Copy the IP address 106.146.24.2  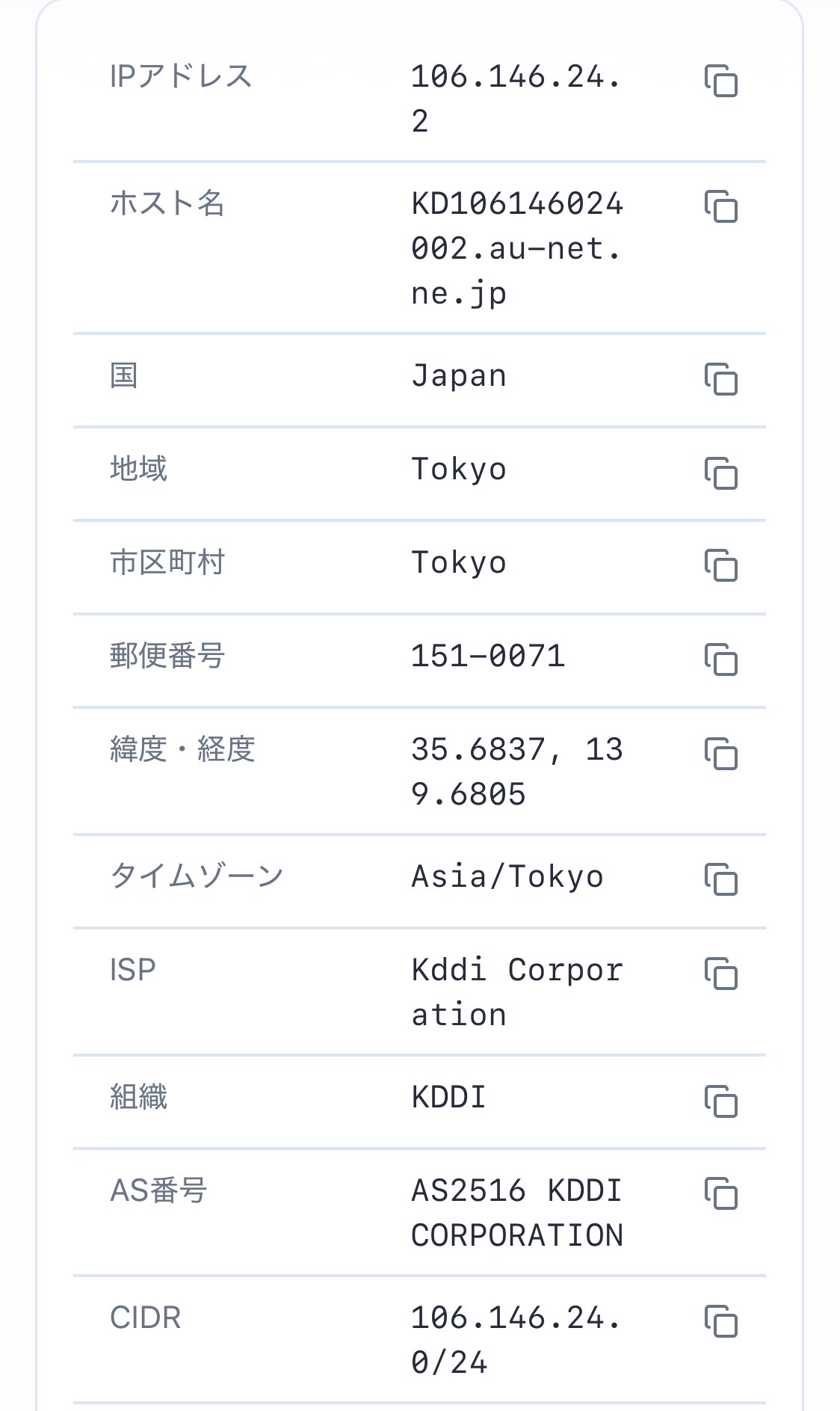(720, 81)
